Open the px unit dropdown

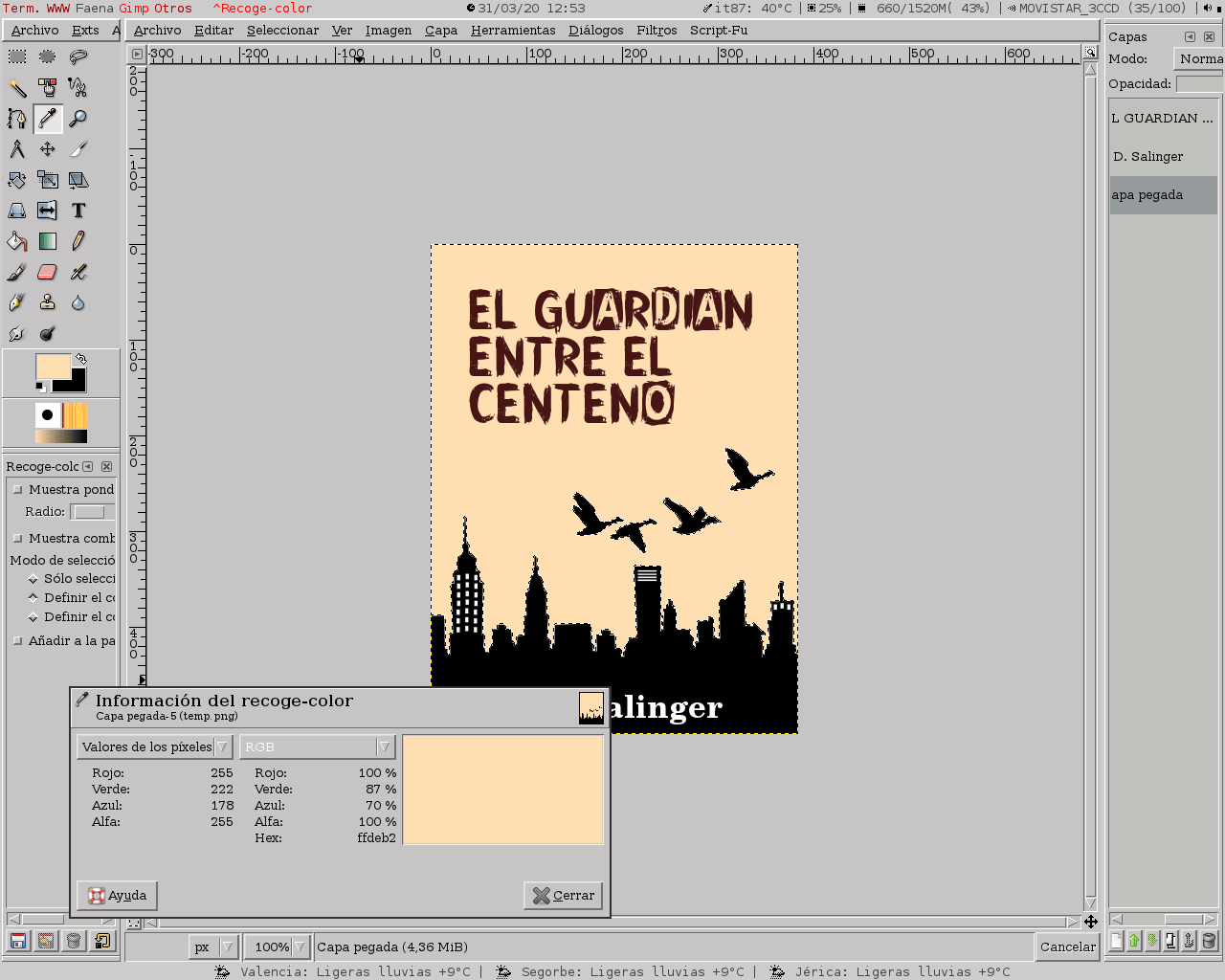(x=213, y=947)
